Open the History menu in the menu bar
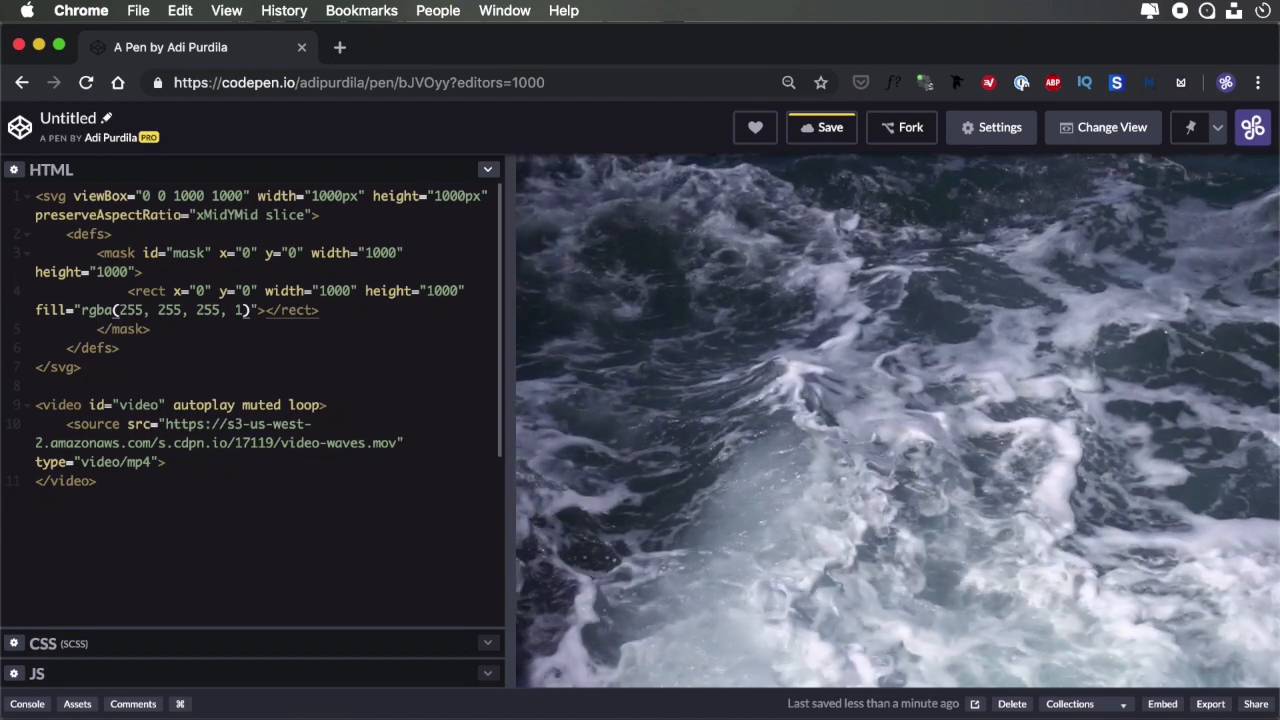This screenshot has height=720, width=1280. point(284,11)
